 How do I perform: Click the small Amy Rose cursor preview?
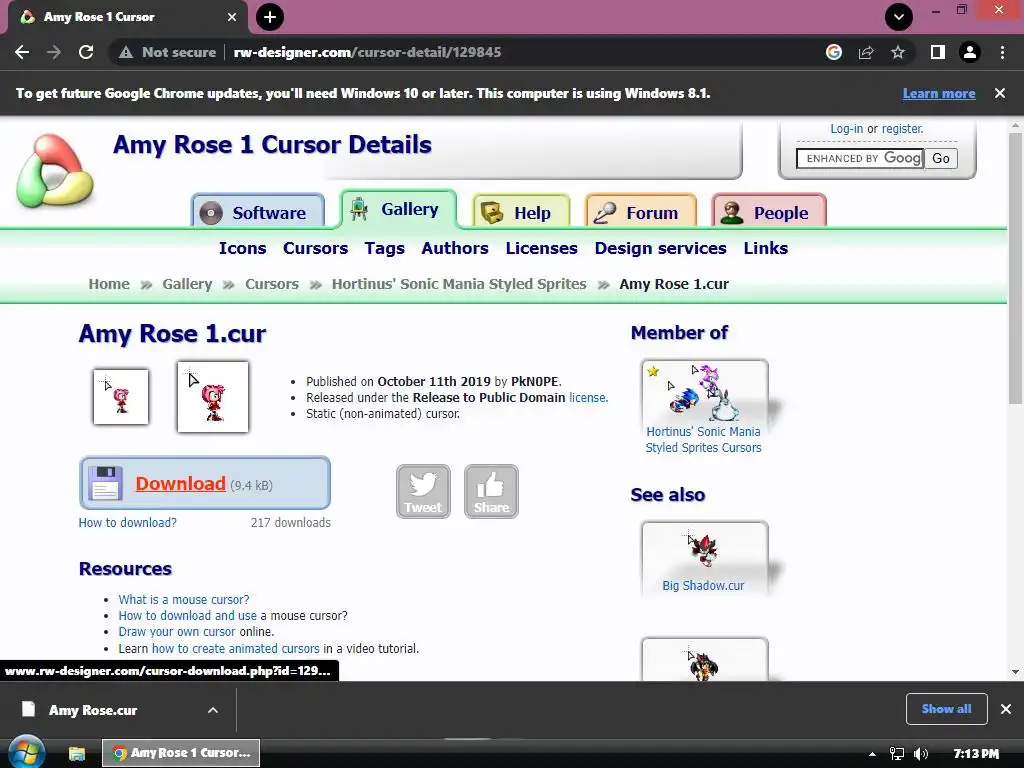coord(121,396)
